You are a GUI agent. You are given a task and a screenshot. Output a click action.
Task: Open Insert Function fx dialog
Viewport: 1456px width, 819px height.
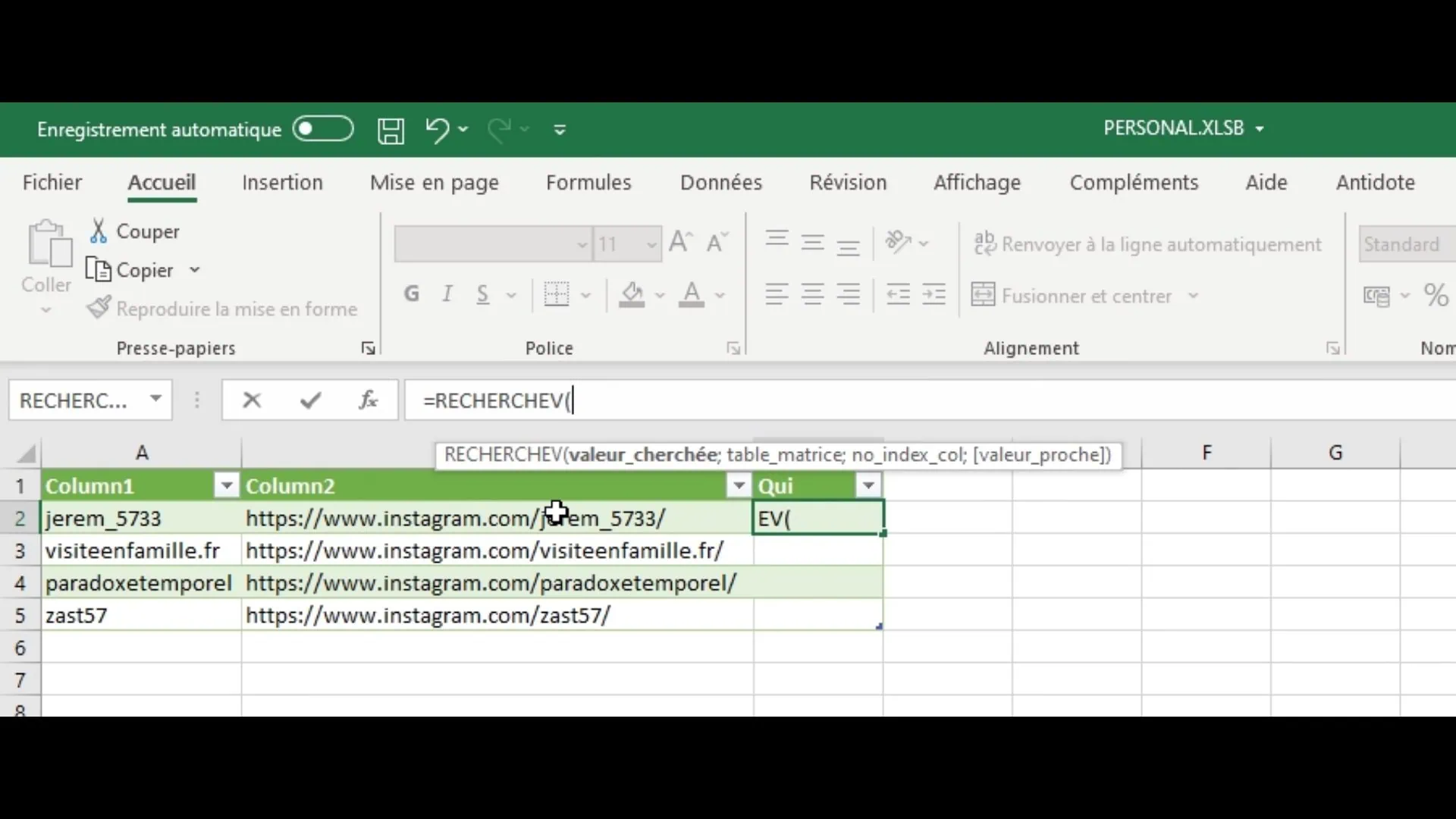pos(369,400)
